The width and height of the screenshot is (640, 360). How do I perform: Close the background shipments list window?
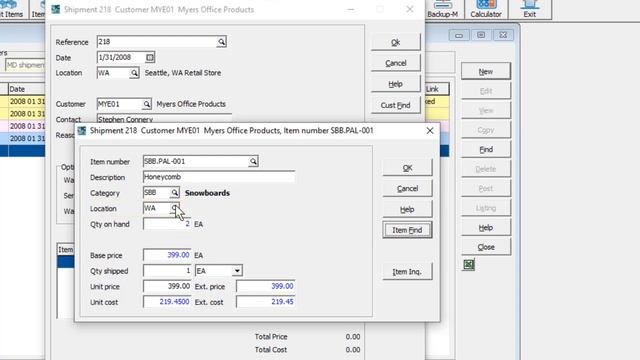[x=503, y=35]
